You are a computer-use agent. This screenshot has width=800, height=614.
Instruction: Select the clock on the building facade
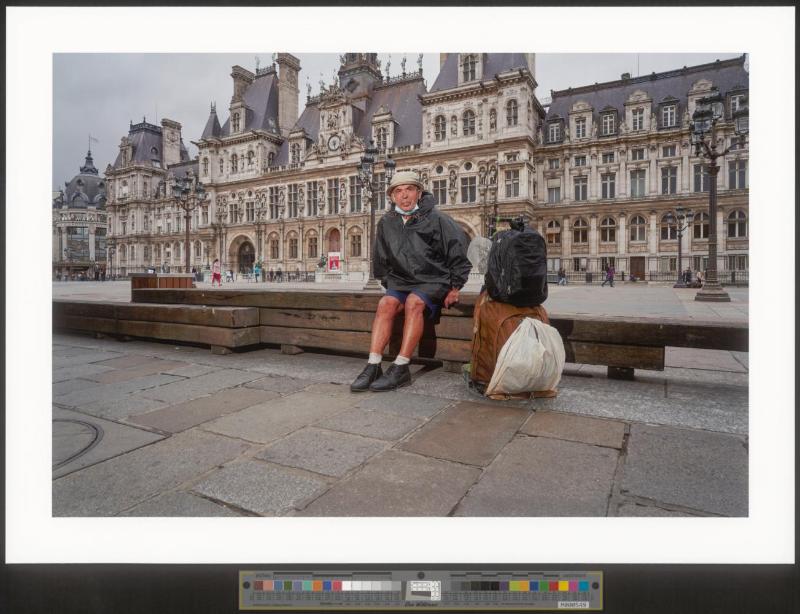click(334, 143)
